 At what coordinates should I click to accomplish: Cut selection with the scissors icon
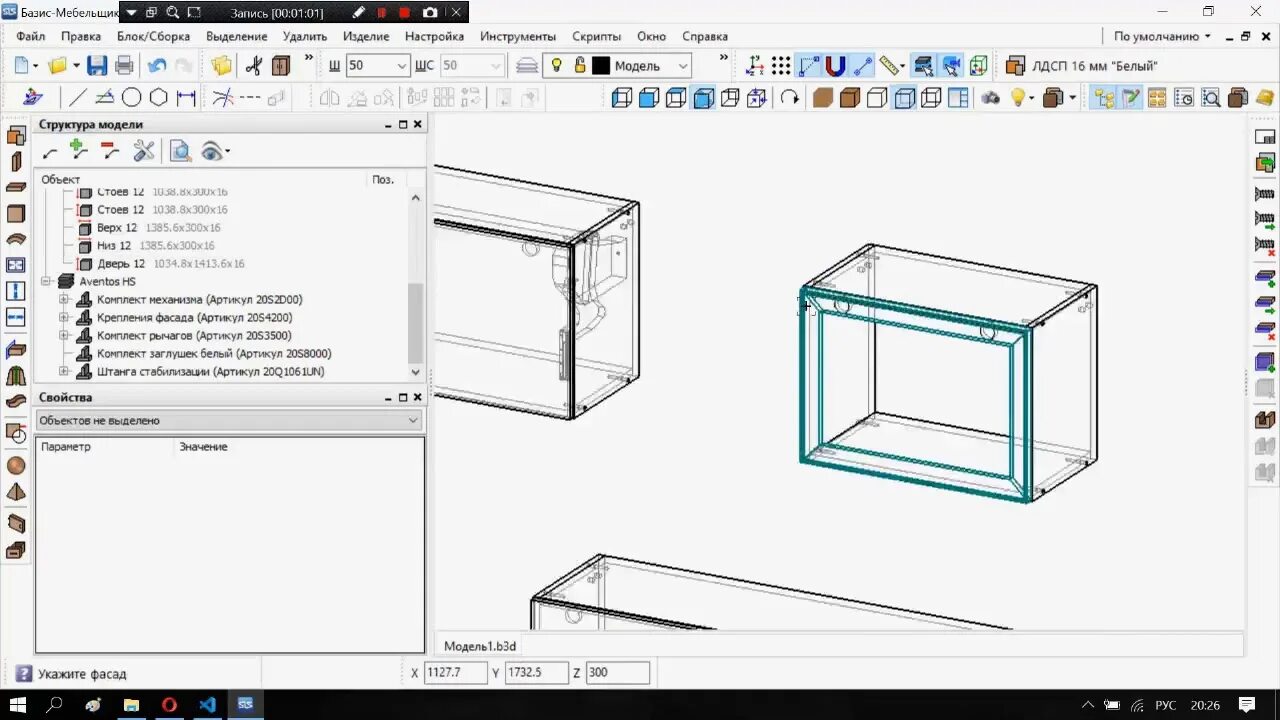(x=253, y=66)
